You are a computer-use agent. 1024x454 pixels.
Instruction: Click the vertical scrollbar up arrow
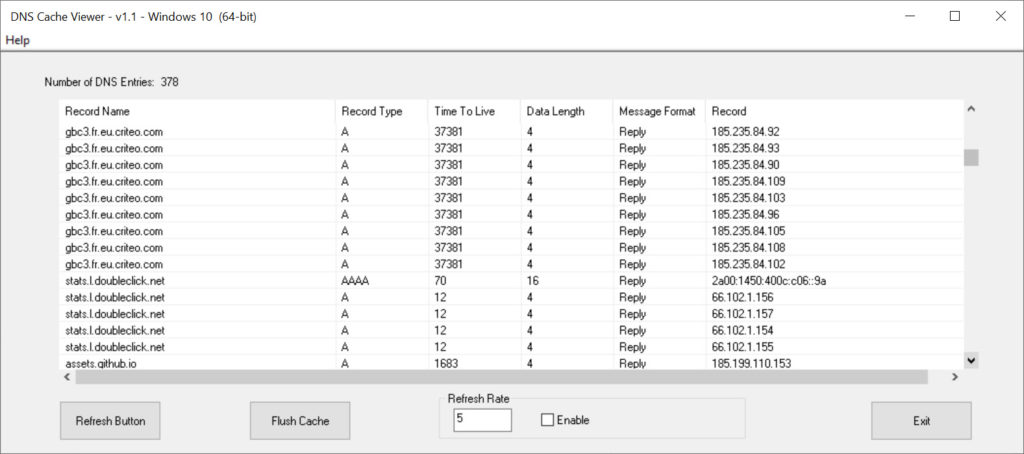pyautogui.click(x=971, y=109)
